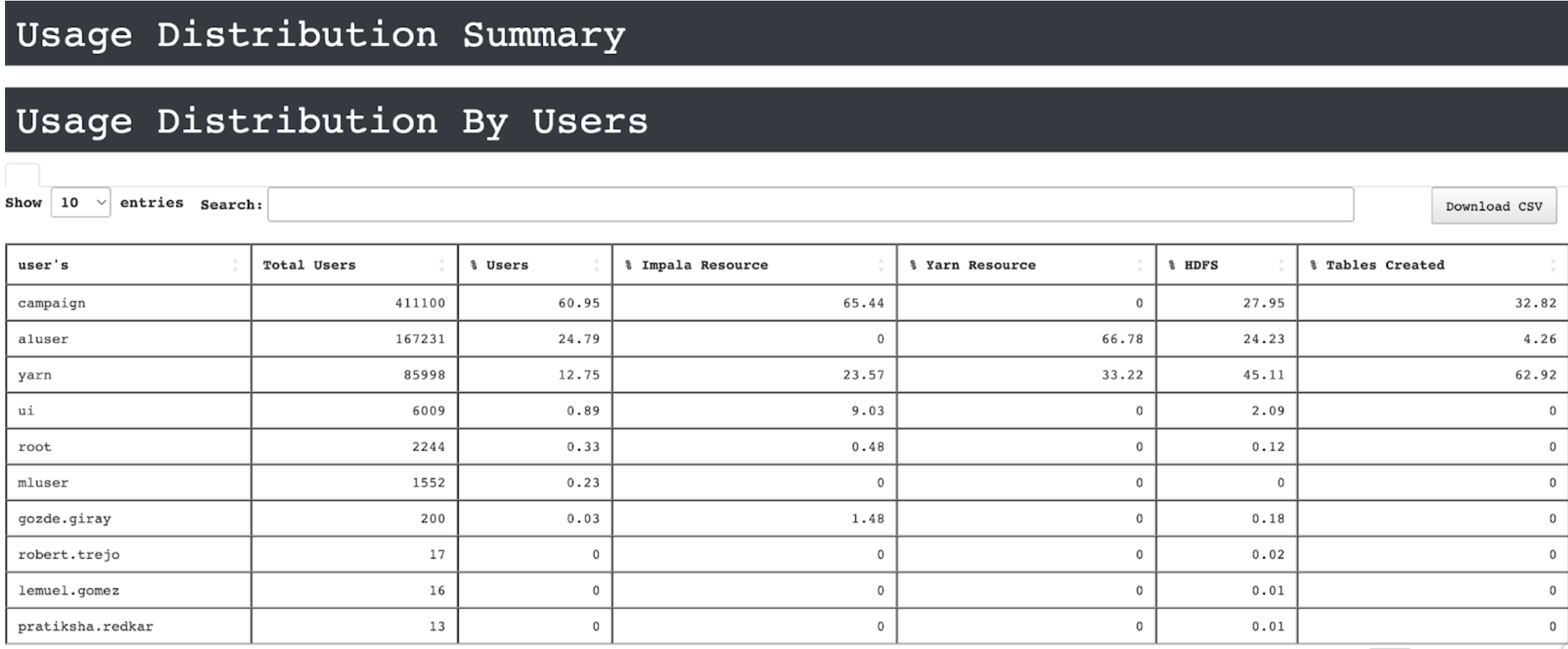Viewport: 1568px width, 649px height.
Task: Select the small blank tab above Show
Action: coord(22,175)
